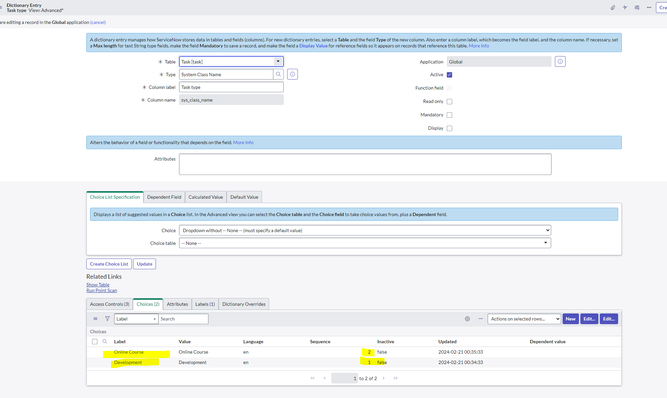Viewport: 667px width, 398px height.
Task: Click the info icon beside Application field
Action: coord(560,62)
